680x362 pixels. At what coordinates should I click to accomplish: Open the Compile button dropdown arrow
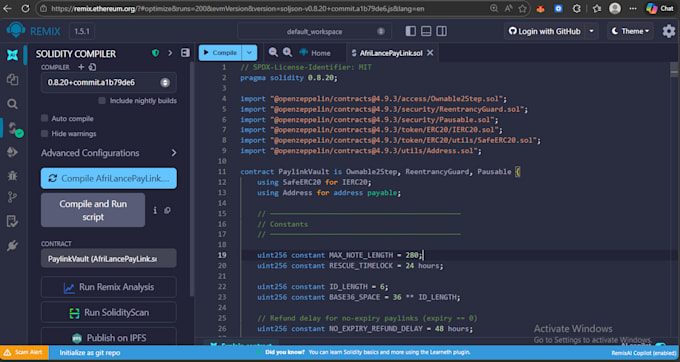tap(249, 52)
